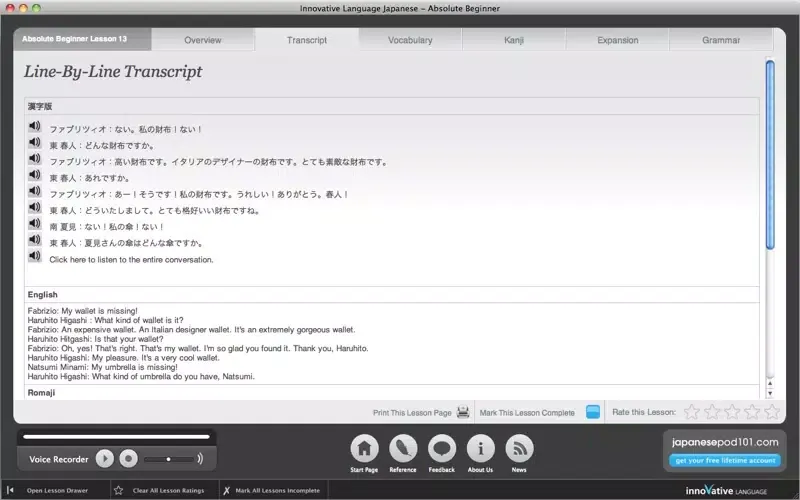
Task: Play audio for the 夏見さんの傘は line
Action: pos(35,240)
